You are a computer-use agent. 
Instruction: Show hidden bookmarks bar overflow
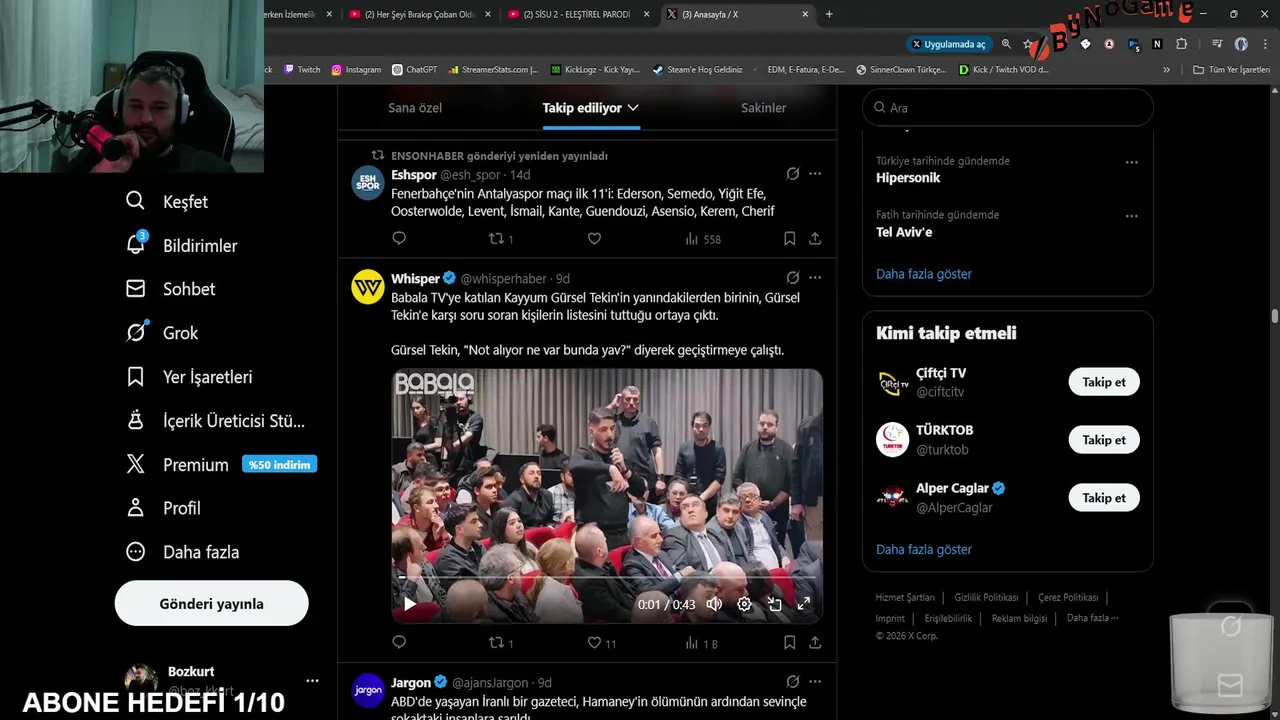pos(1166,70)
